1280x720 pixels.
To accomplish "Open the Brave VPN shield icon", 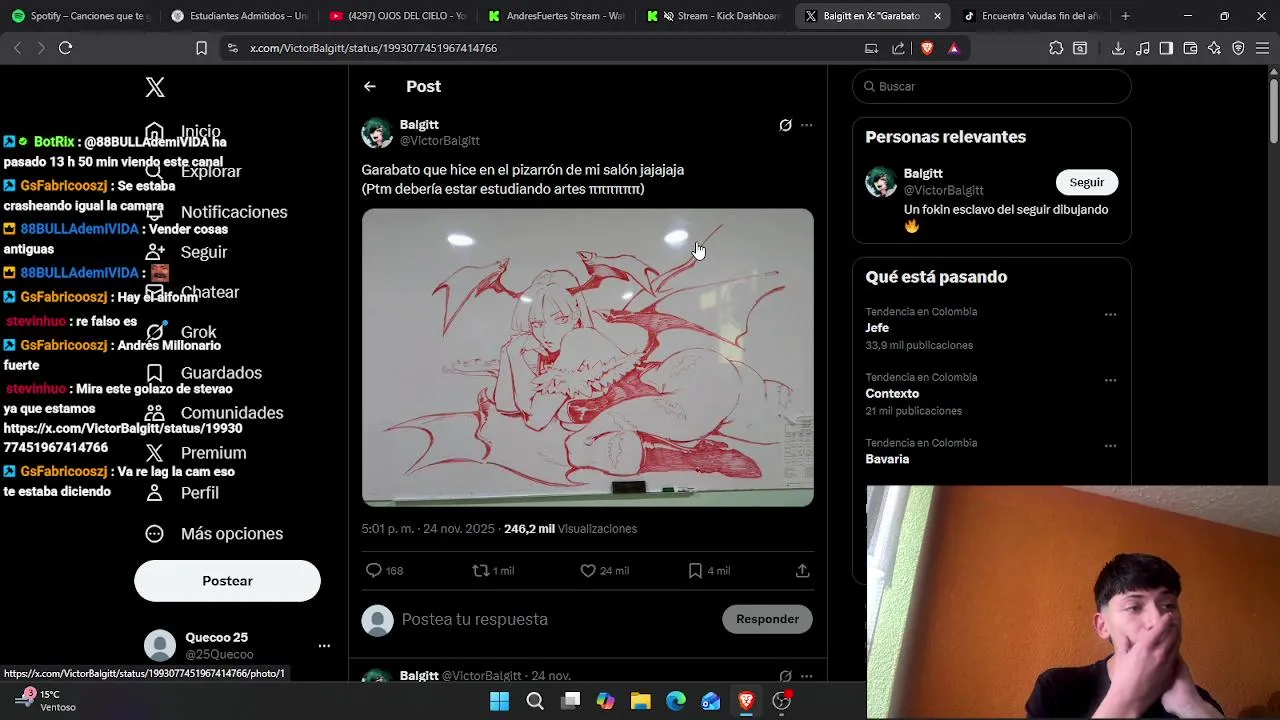I will point(1238,48).
